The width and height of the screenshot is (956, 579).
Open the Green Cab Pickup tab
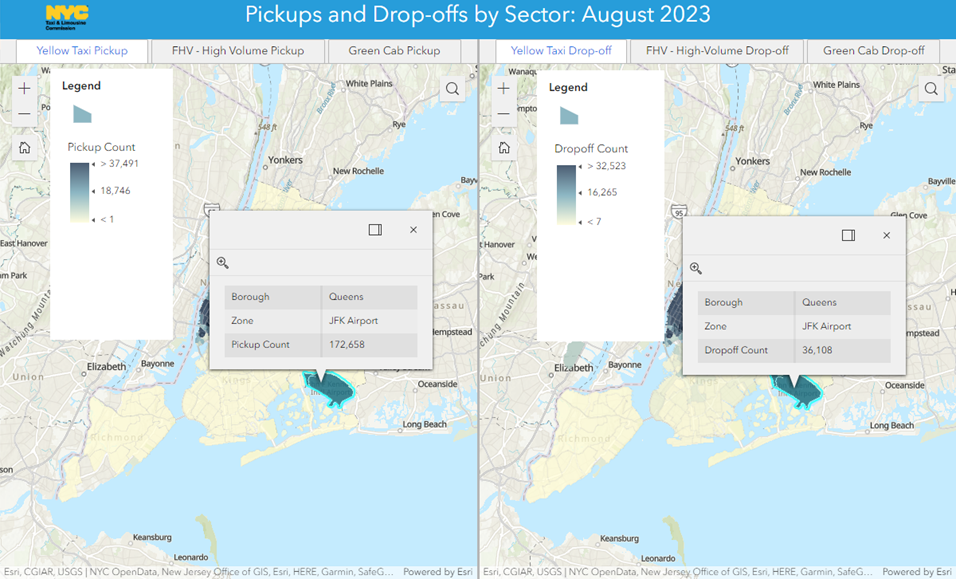pyautogui.click(x=394, y=51)
